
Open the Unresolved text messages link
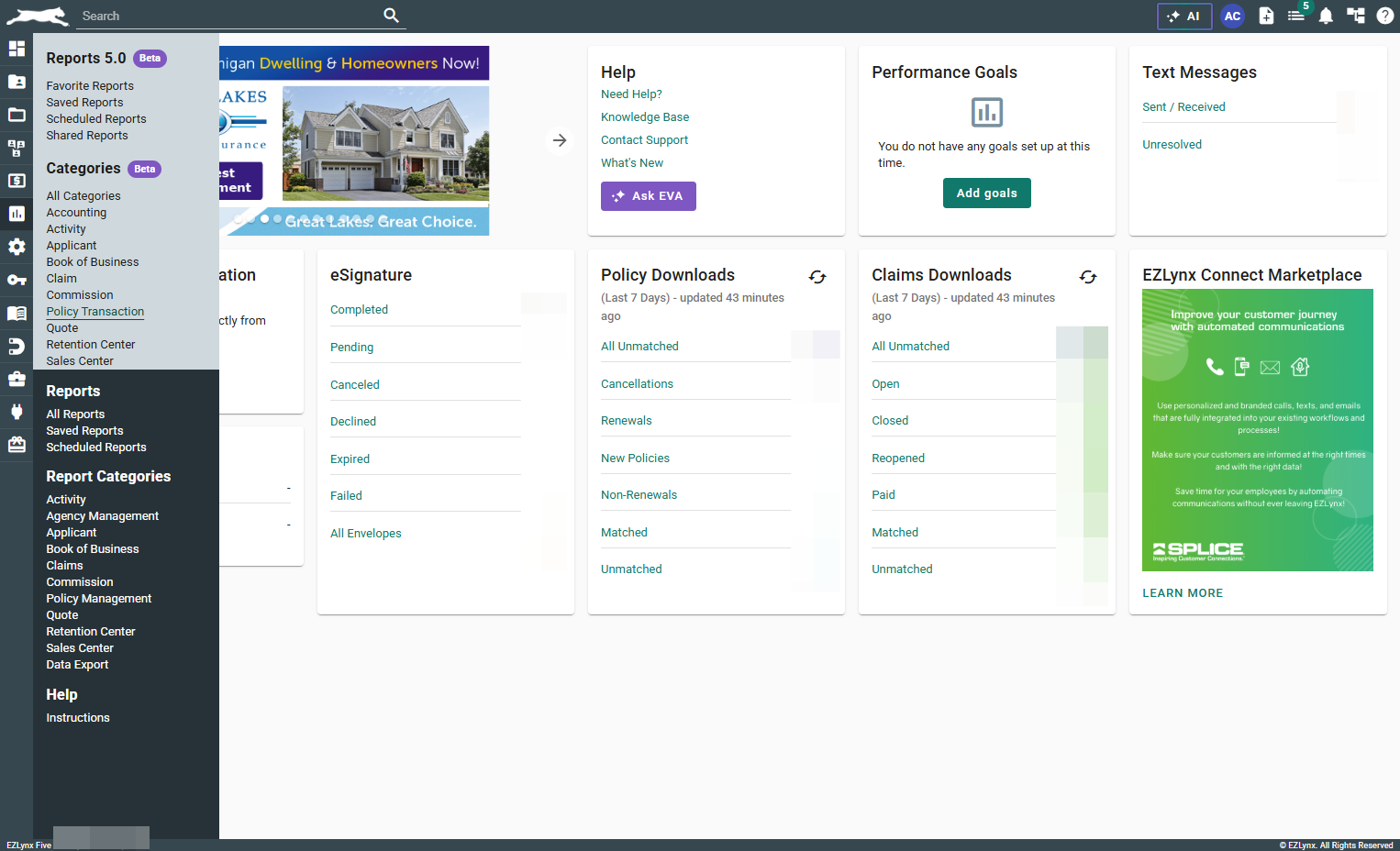[1172, 145]
